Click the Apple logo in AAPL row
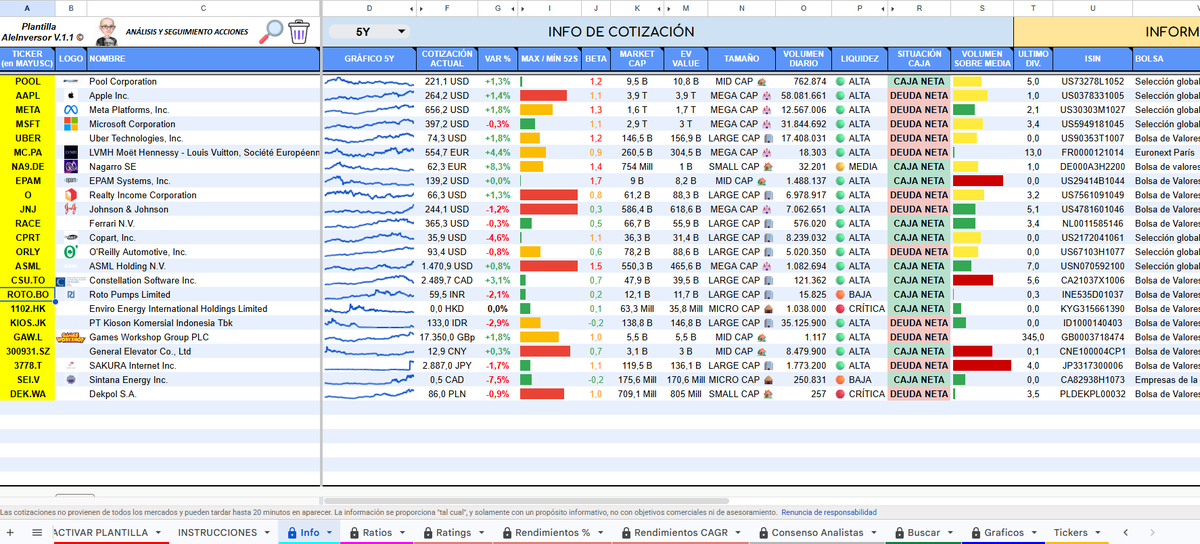Viewport: 1200px width, 544px height. click(70, 96)
